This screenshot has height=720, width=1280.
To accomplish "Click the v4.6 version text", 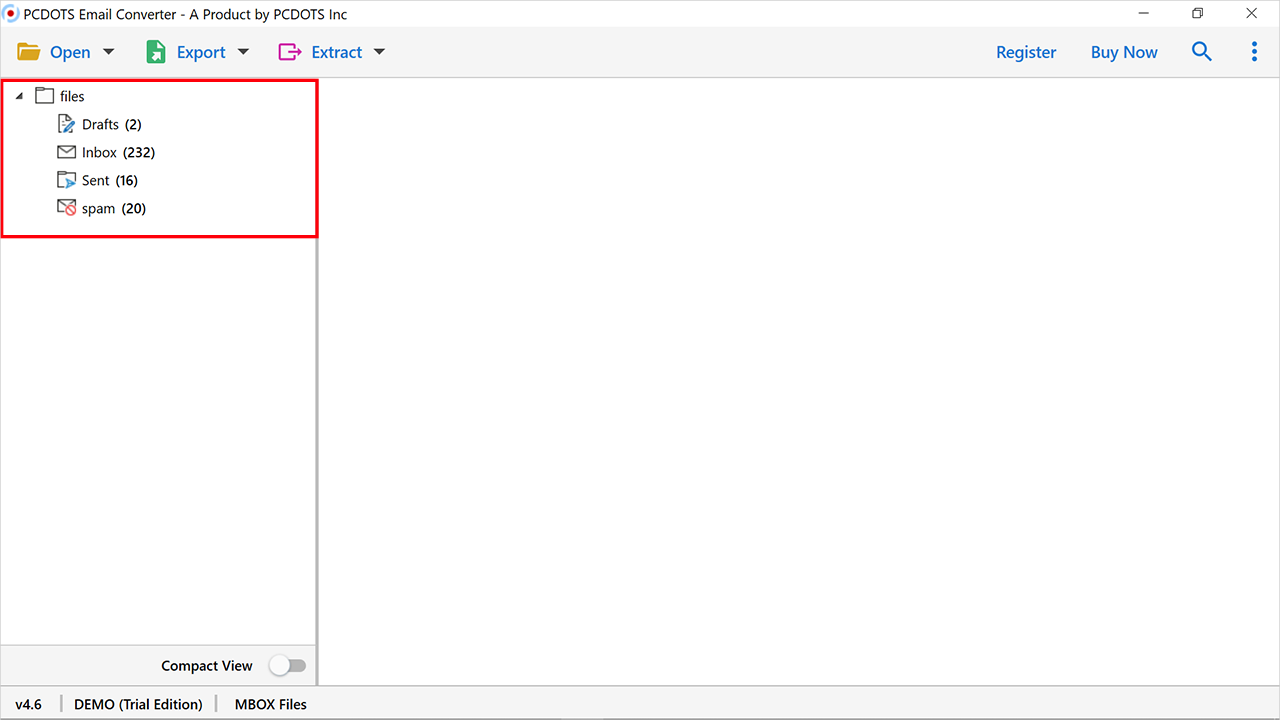I will 28,704.
